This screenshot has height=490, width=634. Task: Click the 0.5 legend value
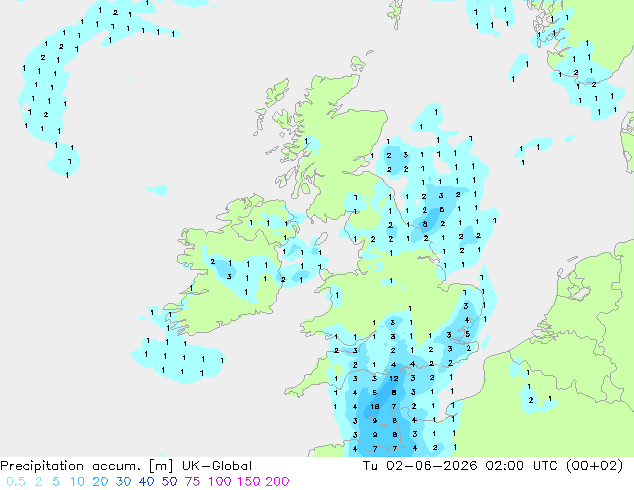(16, 482)
